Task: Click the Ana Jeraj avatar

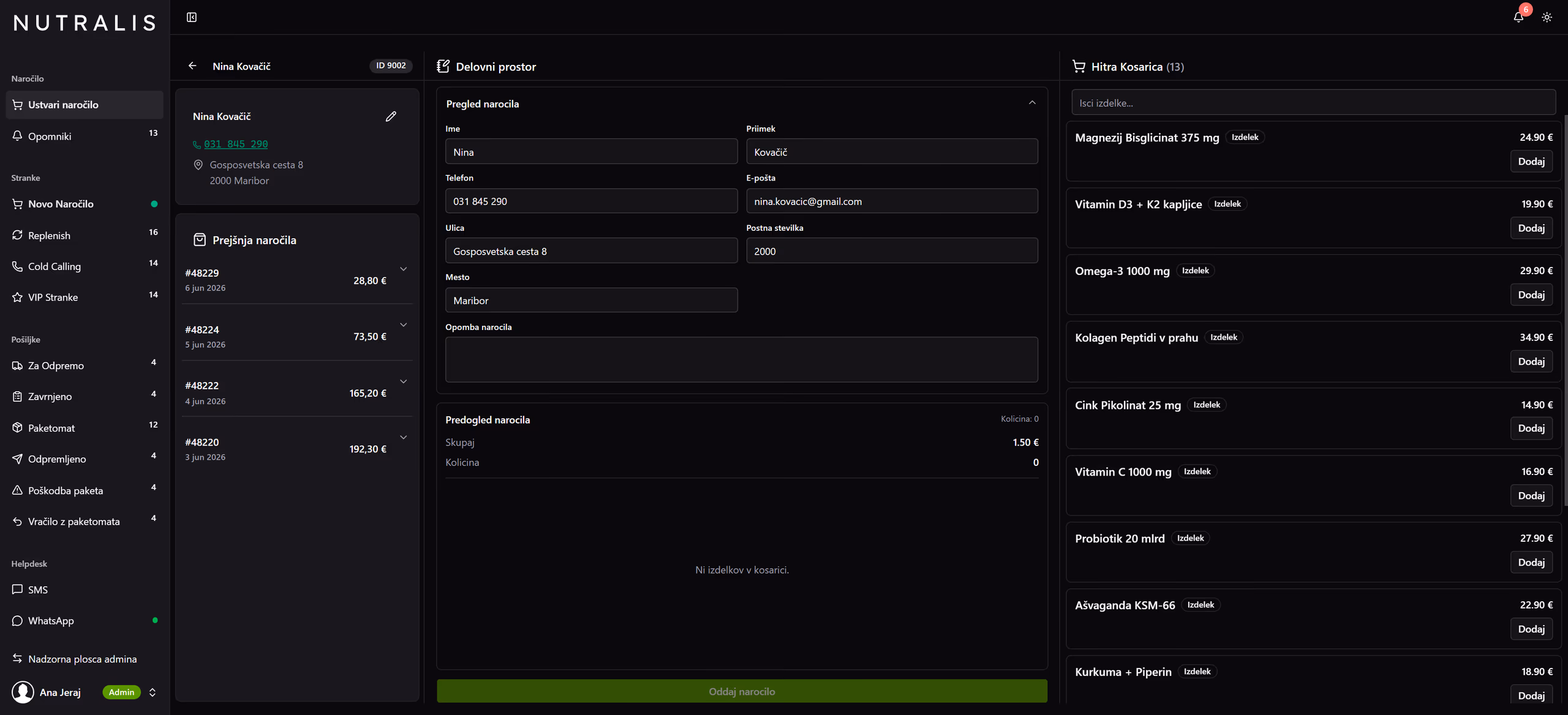Action: pos(23,692)
